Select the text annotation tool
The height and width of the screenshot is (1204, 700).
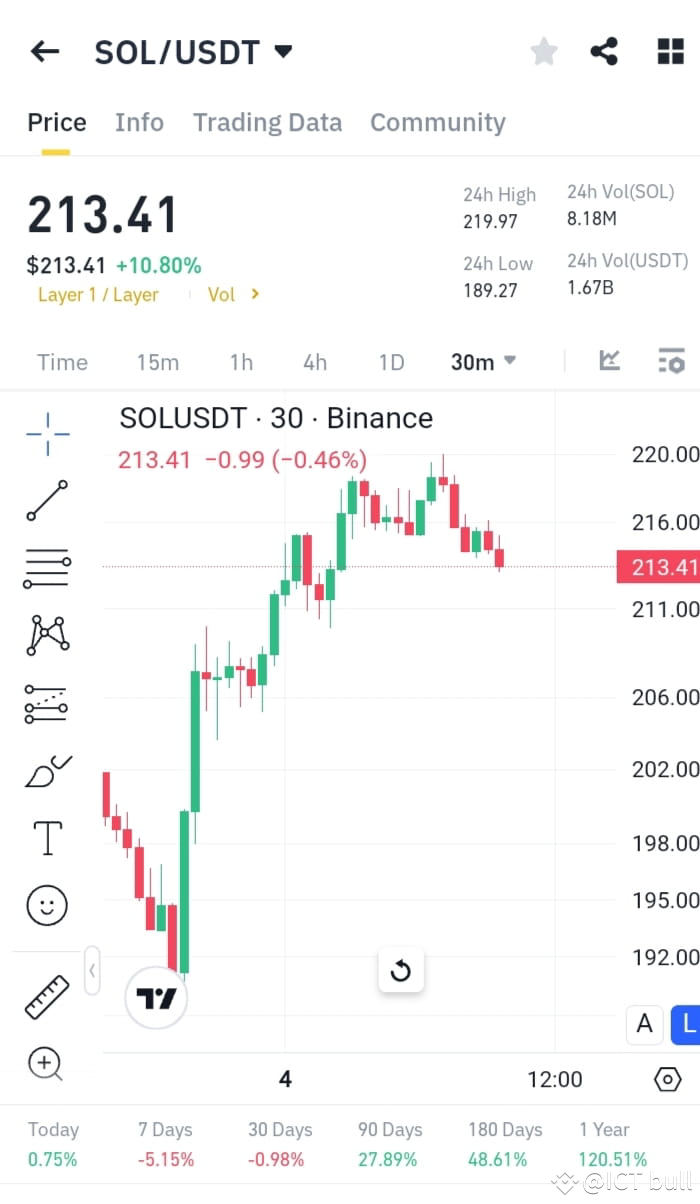[x=45, y=838]
